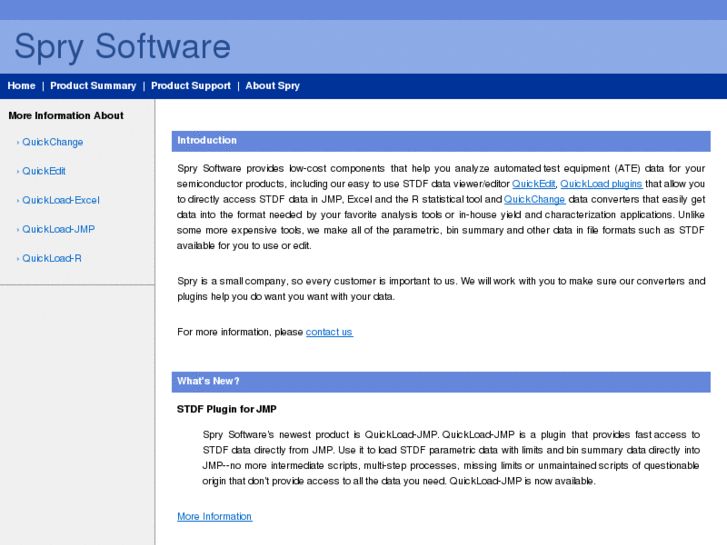Open the Home navigation item
The image size is (727, 545).
pyautogui.click(x=21, y=86)
